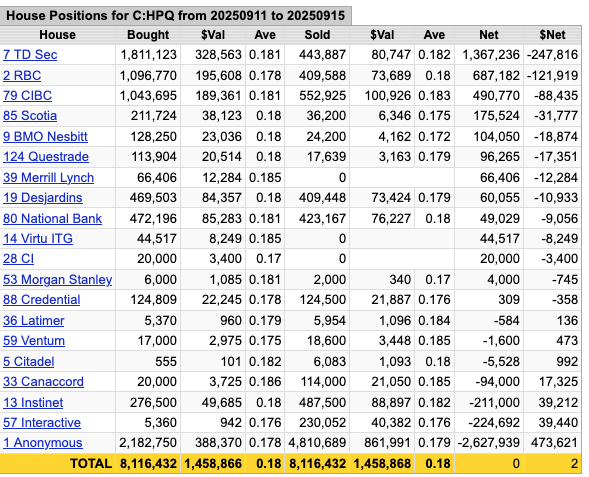The image size is (589, 477).
Task: Open the 2 RBC house link
Action: pyautogui.click(x=22, y=75)
